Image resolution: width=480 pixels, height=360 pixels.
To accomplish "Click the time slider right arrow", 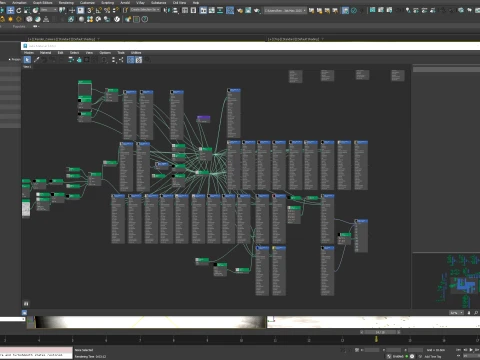I will coord(399,332).
